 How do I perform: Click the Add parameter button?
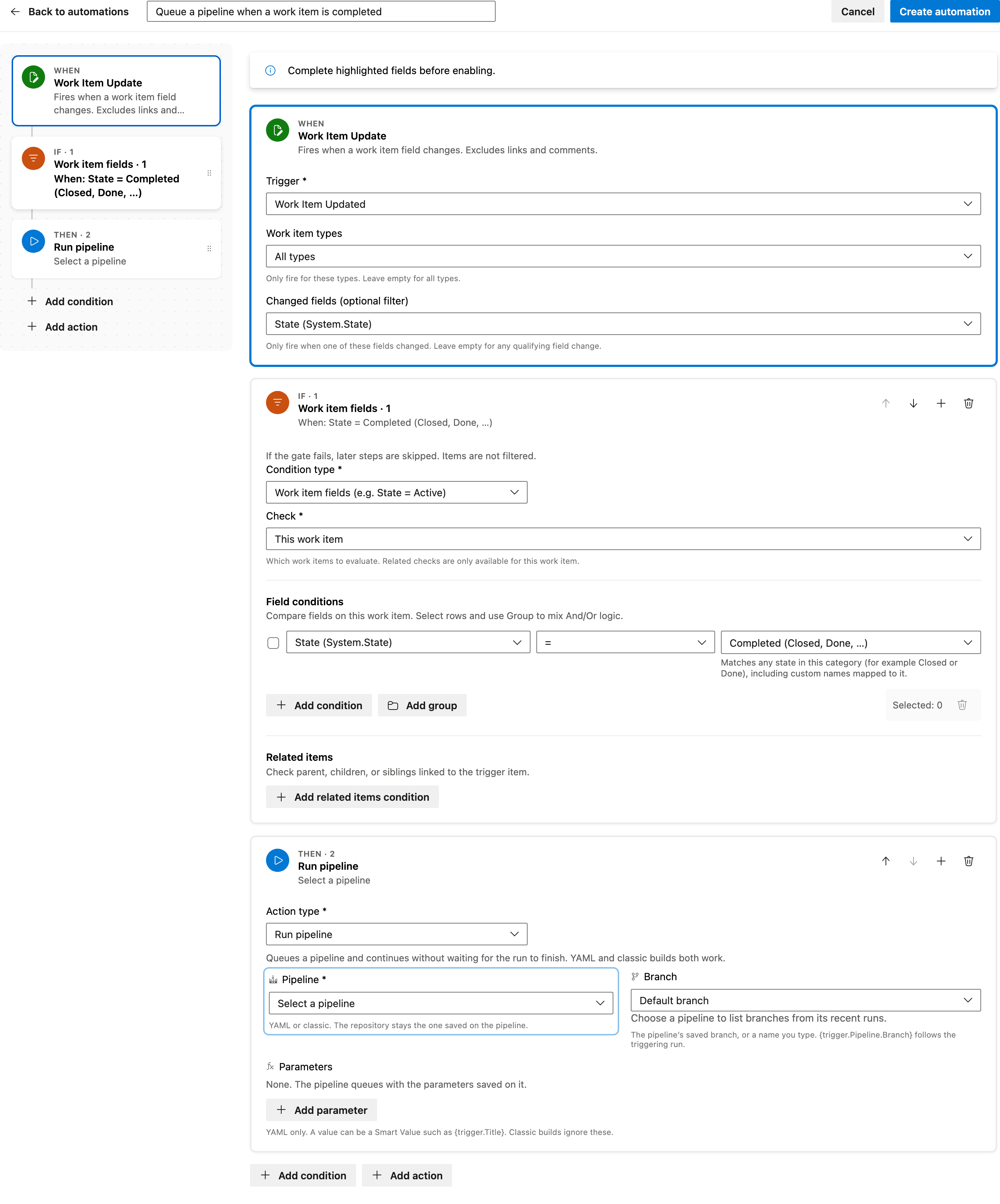point(322,1110)
